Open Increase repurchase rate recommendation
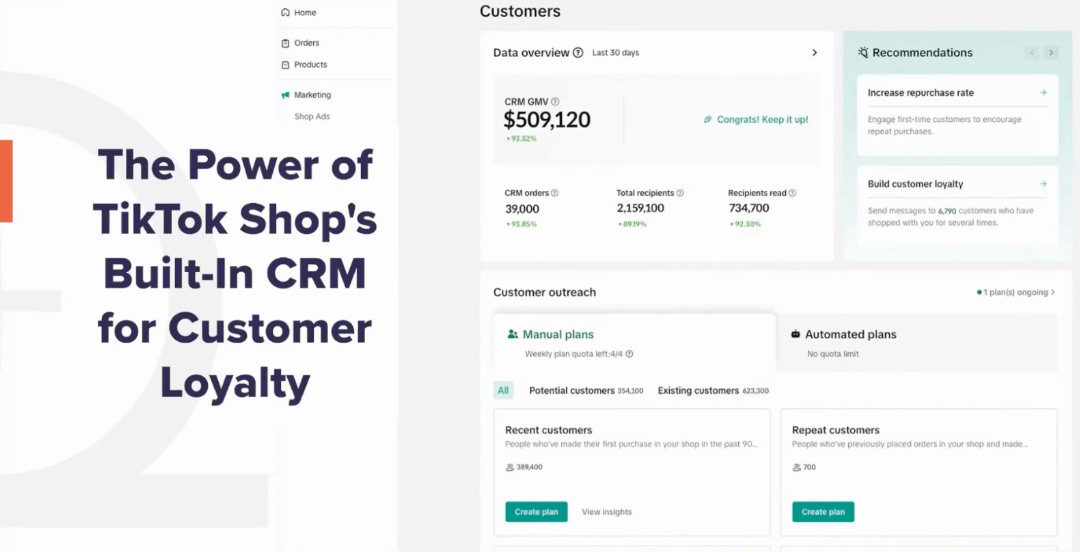The height and width of the screenshot is (552, 1080). (x=957, y=114)
